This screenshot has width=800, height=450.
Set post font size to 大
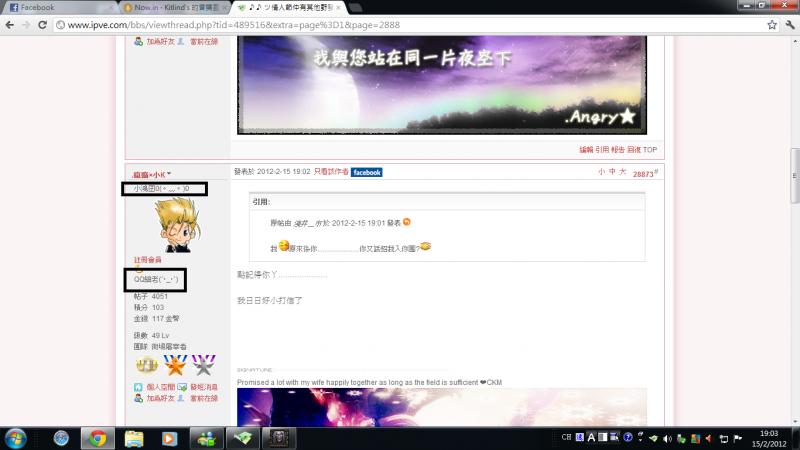pos(622,172)
